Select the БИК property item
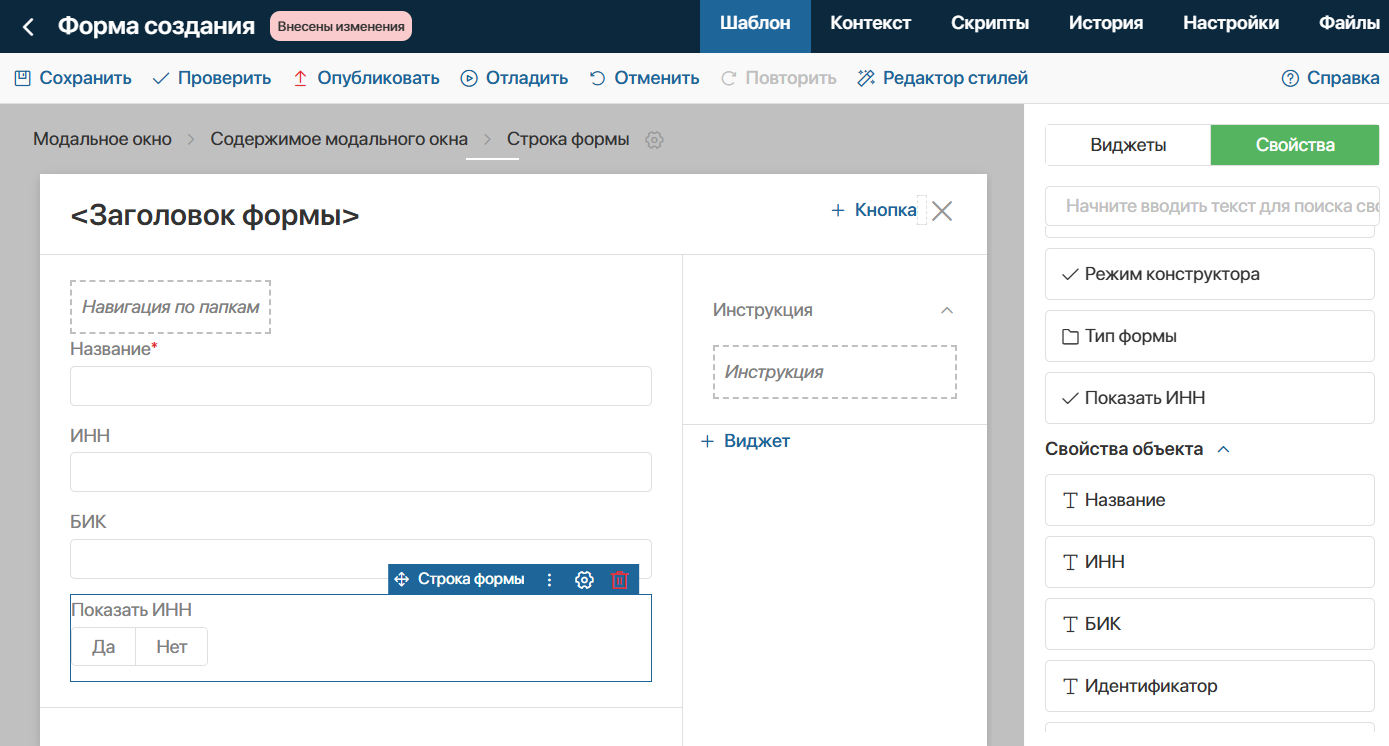 (1210, 624)
